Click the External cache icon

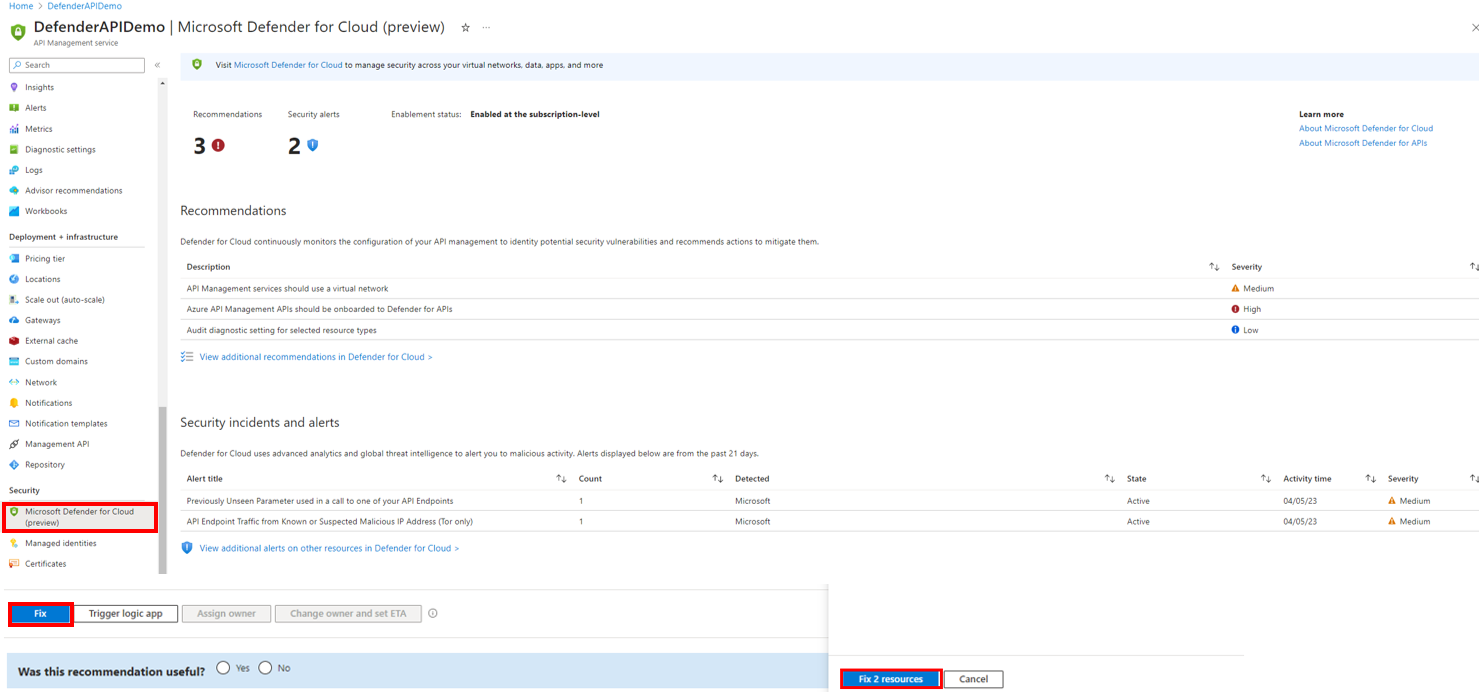pyautogui.click(x=14, y=341)
